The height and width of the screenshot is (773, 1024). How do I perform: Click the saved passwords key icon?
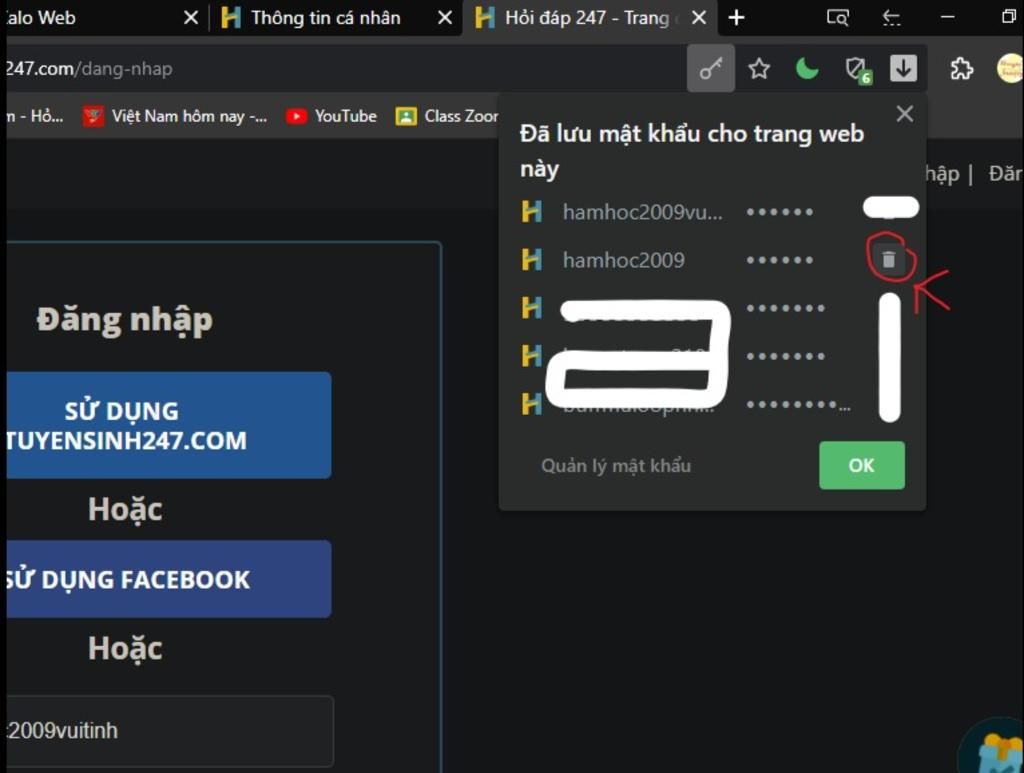[x=711, y=69]
